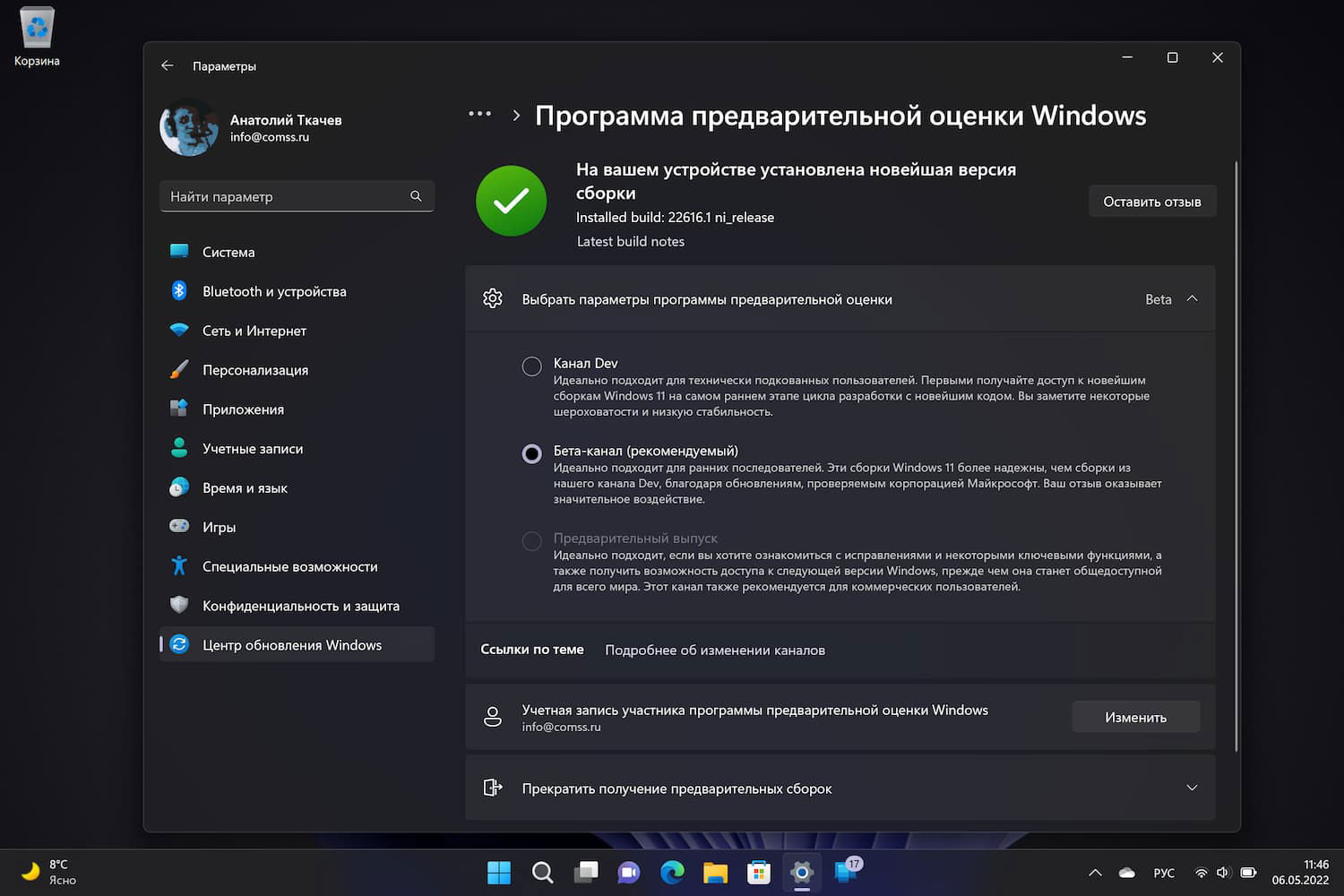Open Персонализация via its paintbrush icon
Viewport: 1344px width, 896px height.
pos(179,370)
